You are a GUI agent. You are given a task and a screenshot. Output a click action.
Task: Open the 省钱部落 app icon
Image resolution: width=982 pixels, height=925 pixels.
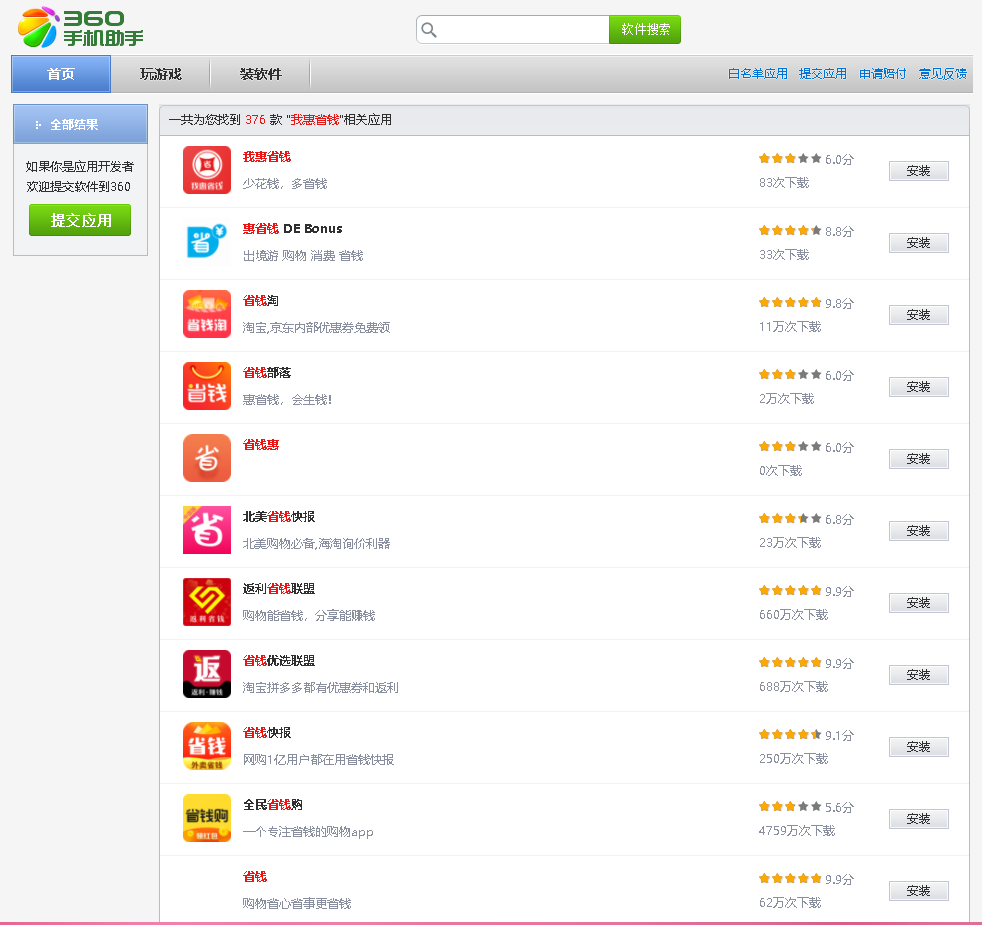coord(207,386)
